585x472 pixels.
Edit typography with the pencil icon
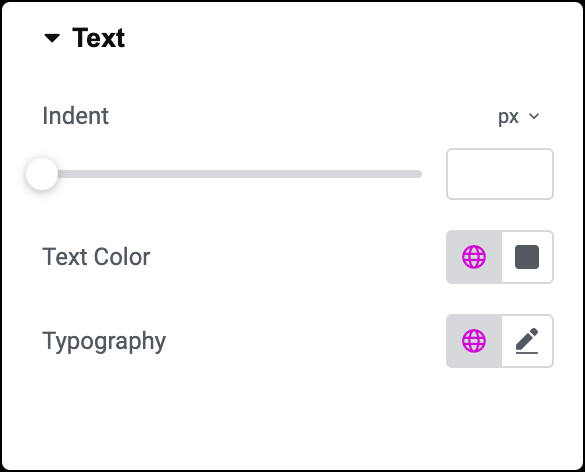[x=527, y=341]
